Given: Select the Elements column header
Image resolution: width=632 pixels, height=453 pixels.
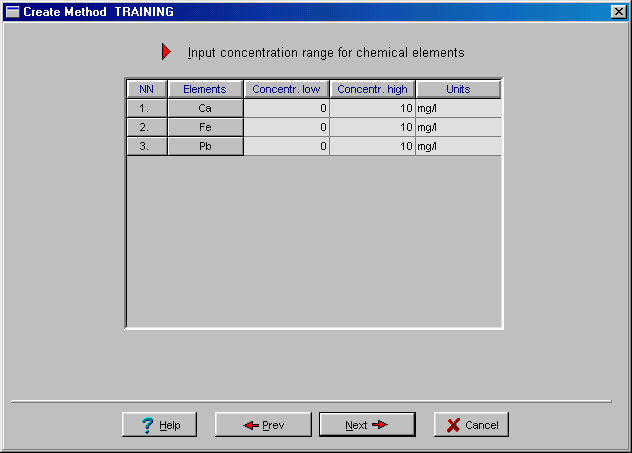Looking at the screenshot, I should tap(205, 89).
